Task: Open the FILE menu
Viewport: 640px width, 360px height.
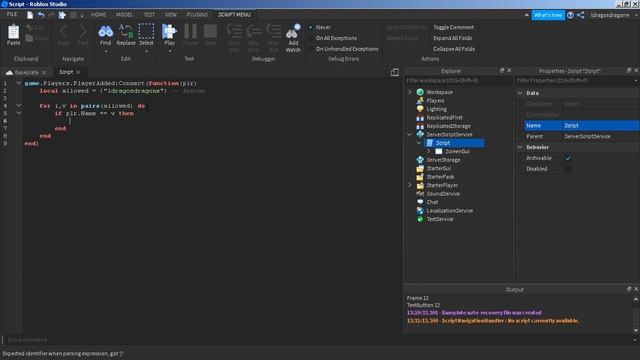Action: tap(12, 15)
